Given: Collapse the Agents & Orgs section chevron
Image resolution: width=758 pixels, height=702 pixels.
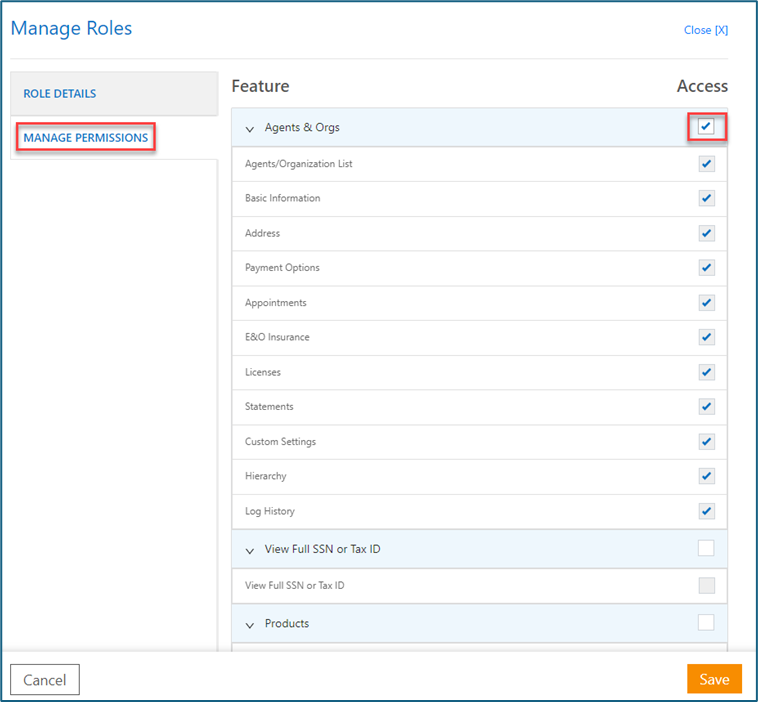Looking at the screenshot, I should coord(250,129).
